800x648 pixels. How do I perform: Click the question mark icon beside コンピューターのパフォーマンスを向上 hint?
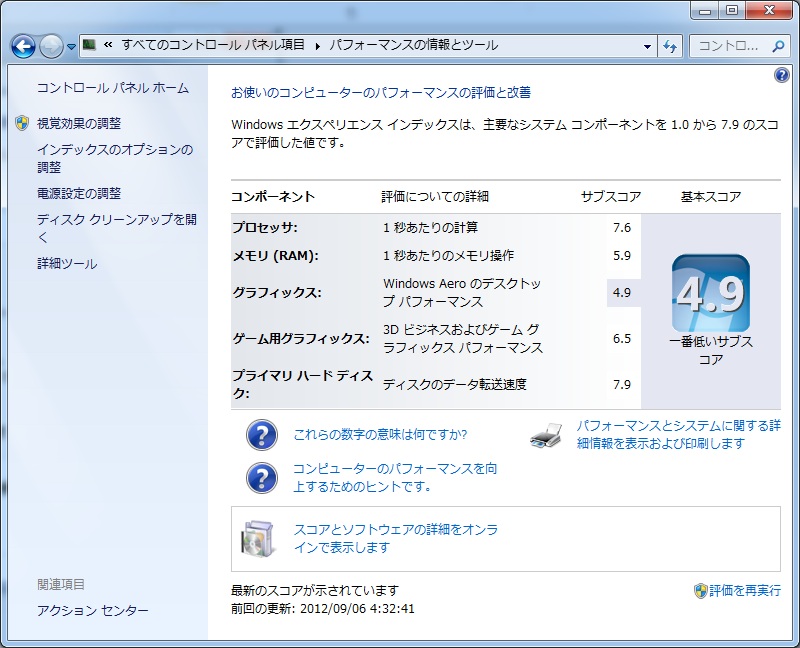[x=262, y=477]
